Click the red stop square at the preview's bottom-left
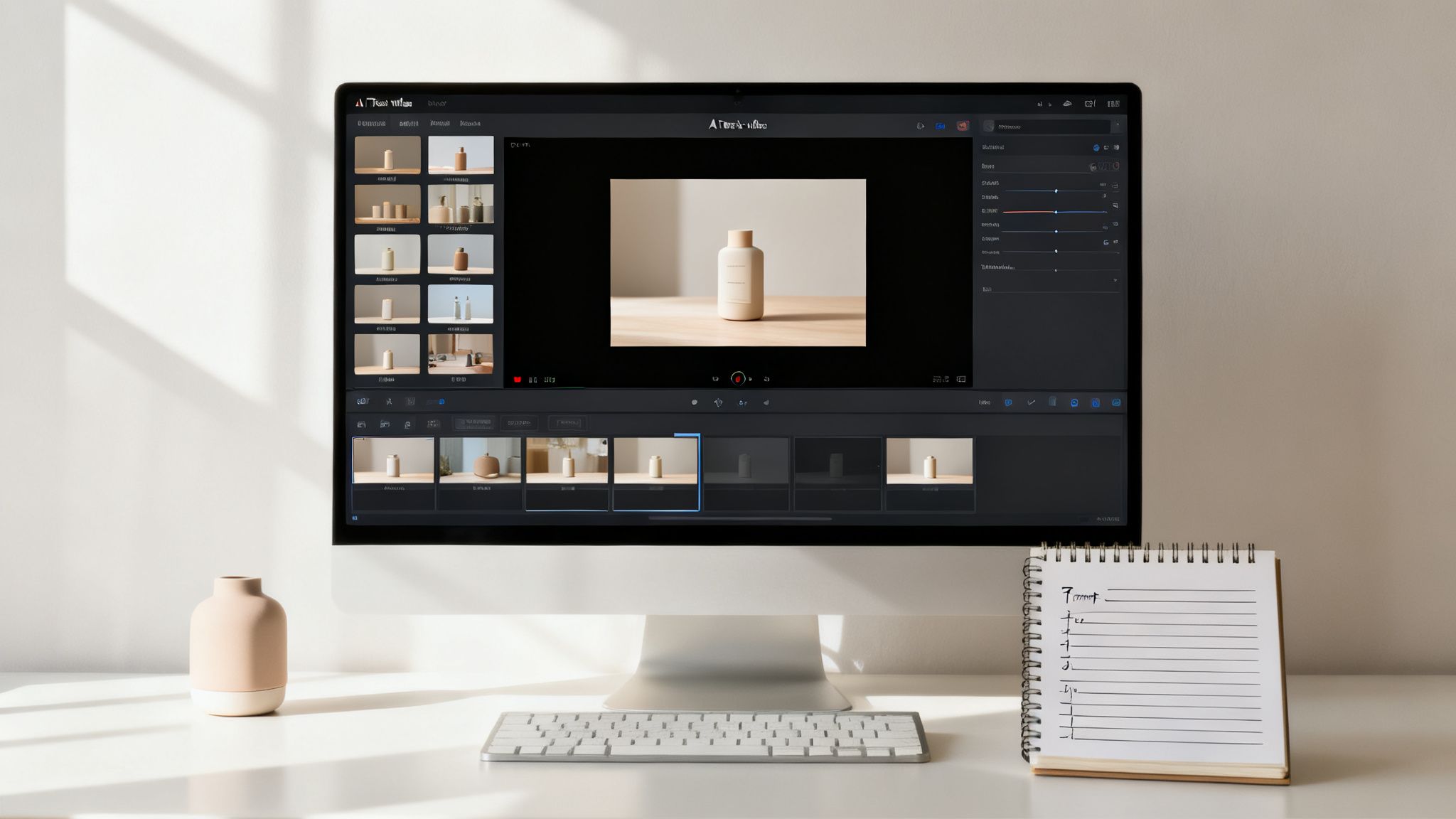 pos(517,380)
